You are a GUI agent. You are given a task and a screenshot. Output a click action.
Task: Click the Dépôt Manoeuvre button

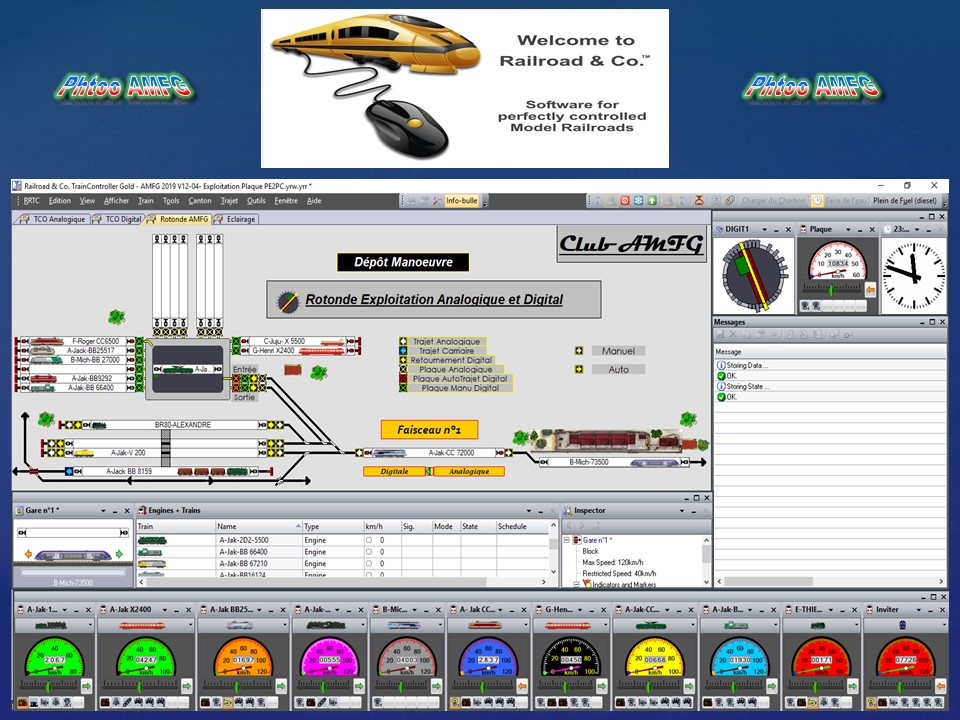click(x=403, y=262)
